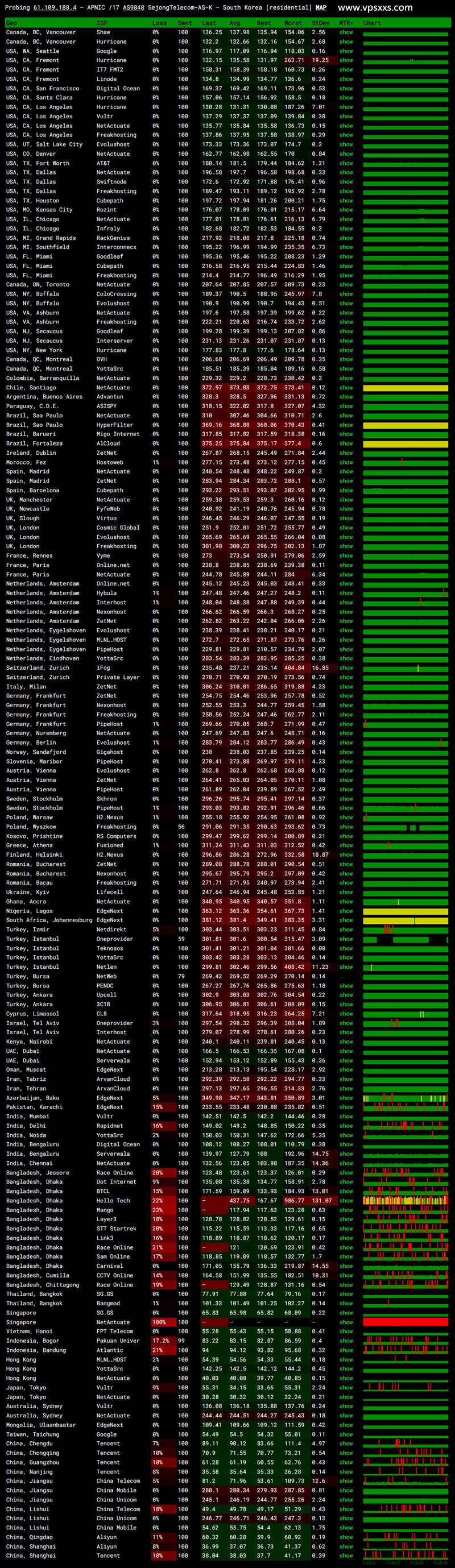Click the Chart column header
455x1568 pixels.
click(x=371, y=23)
